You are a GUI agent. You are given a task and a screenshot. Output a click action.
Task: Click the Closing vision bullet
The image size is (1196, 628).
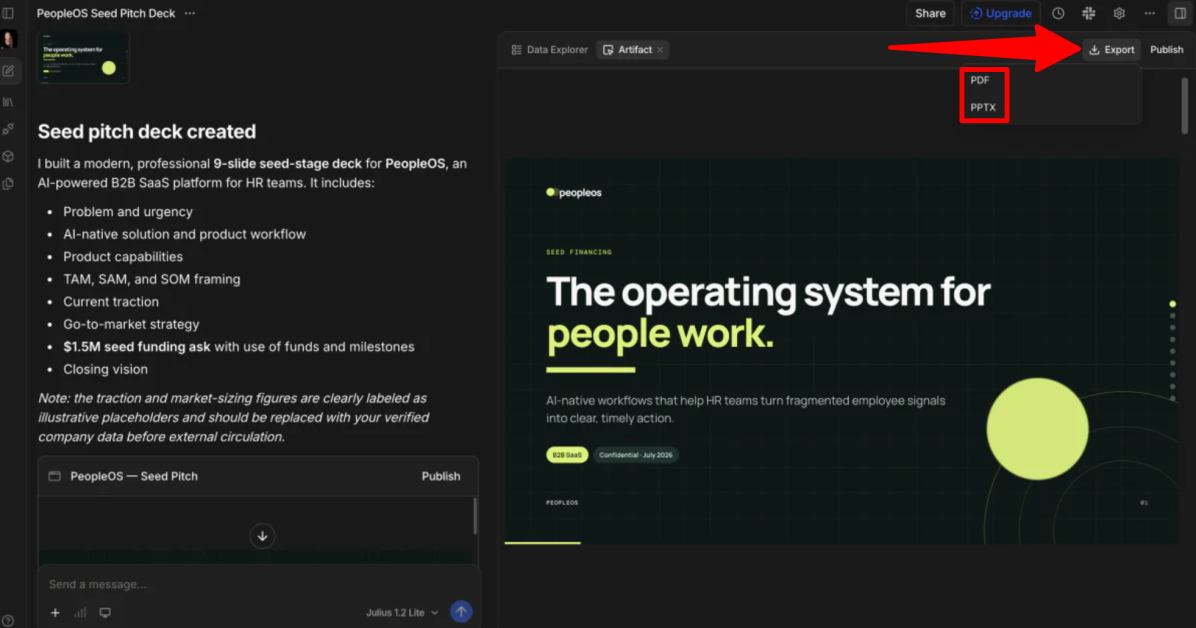[105, 369]
